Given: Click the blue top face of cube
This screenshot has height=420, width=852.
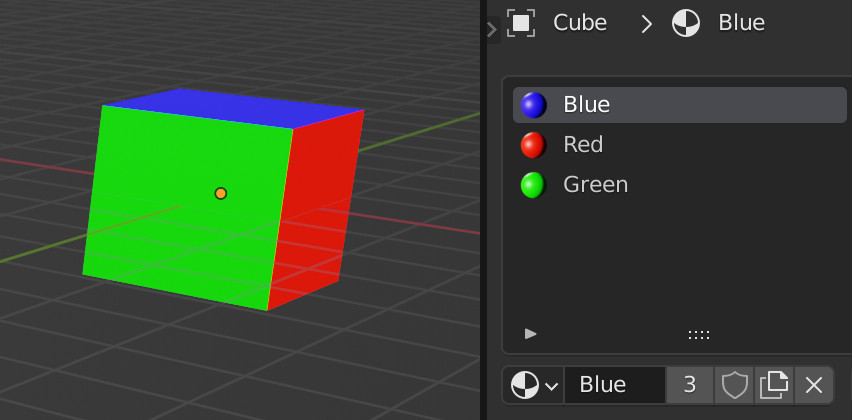Looking at the screenshot, I should 234,108.
